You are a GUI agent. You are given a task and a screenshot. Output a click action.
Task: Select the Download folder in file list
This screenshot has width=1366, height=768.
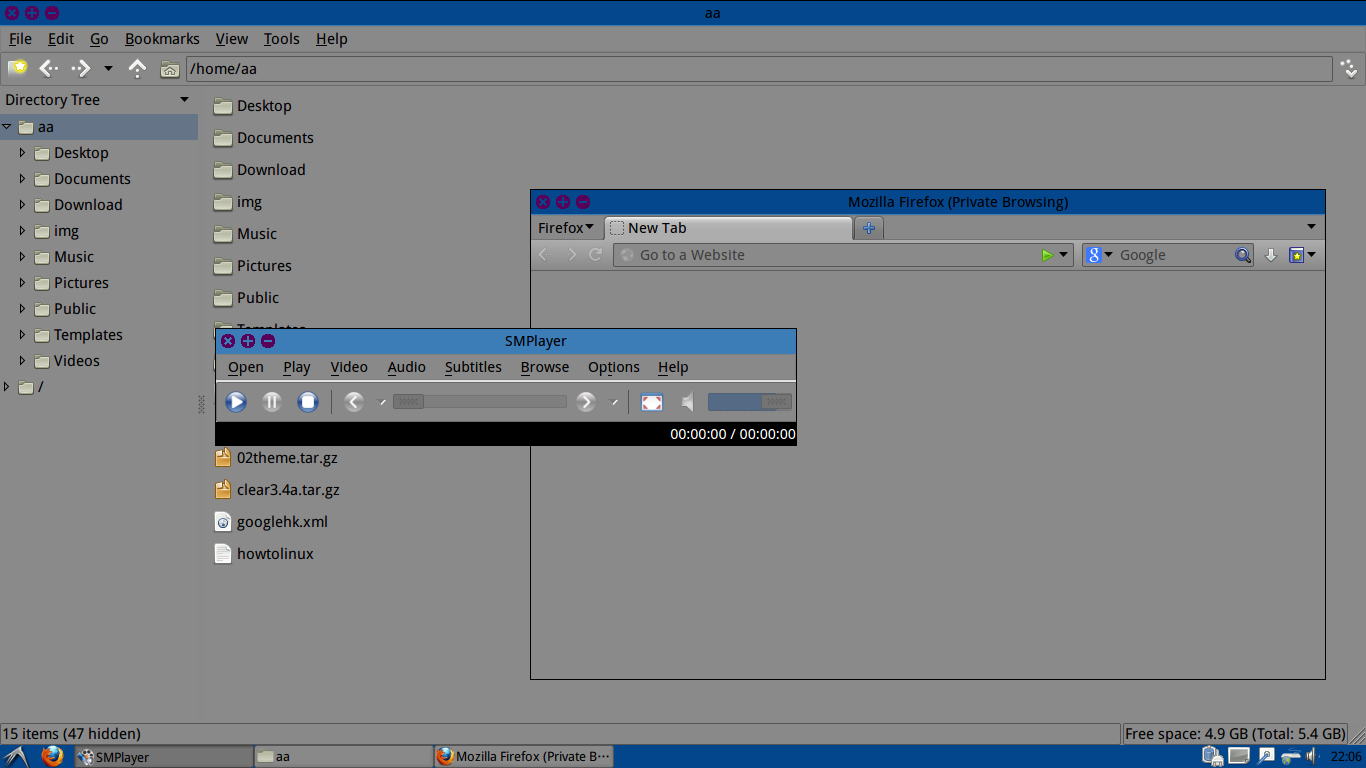[x=260, y=170]
